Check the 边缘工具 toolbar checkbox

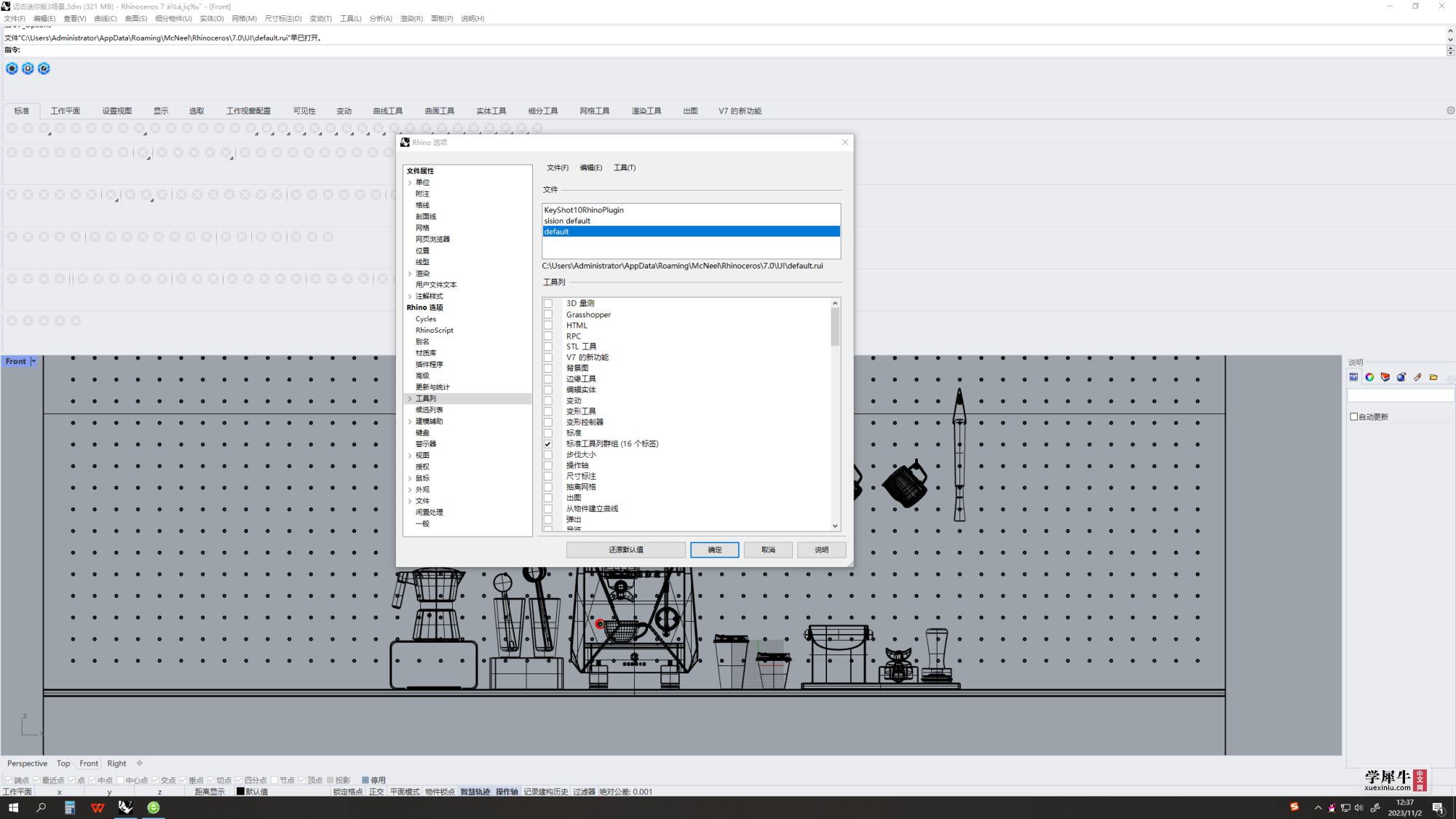coord(548,379)
